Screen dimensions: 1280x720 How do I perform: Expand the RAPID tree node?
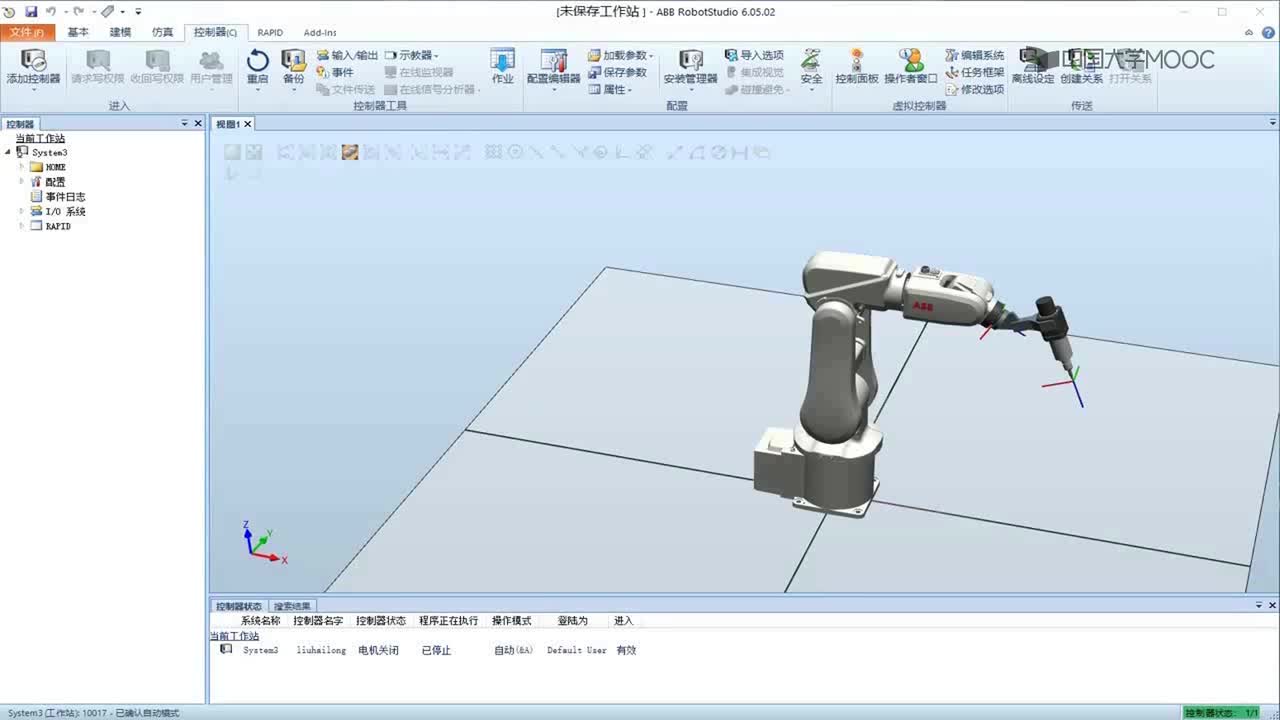(21, 226)
